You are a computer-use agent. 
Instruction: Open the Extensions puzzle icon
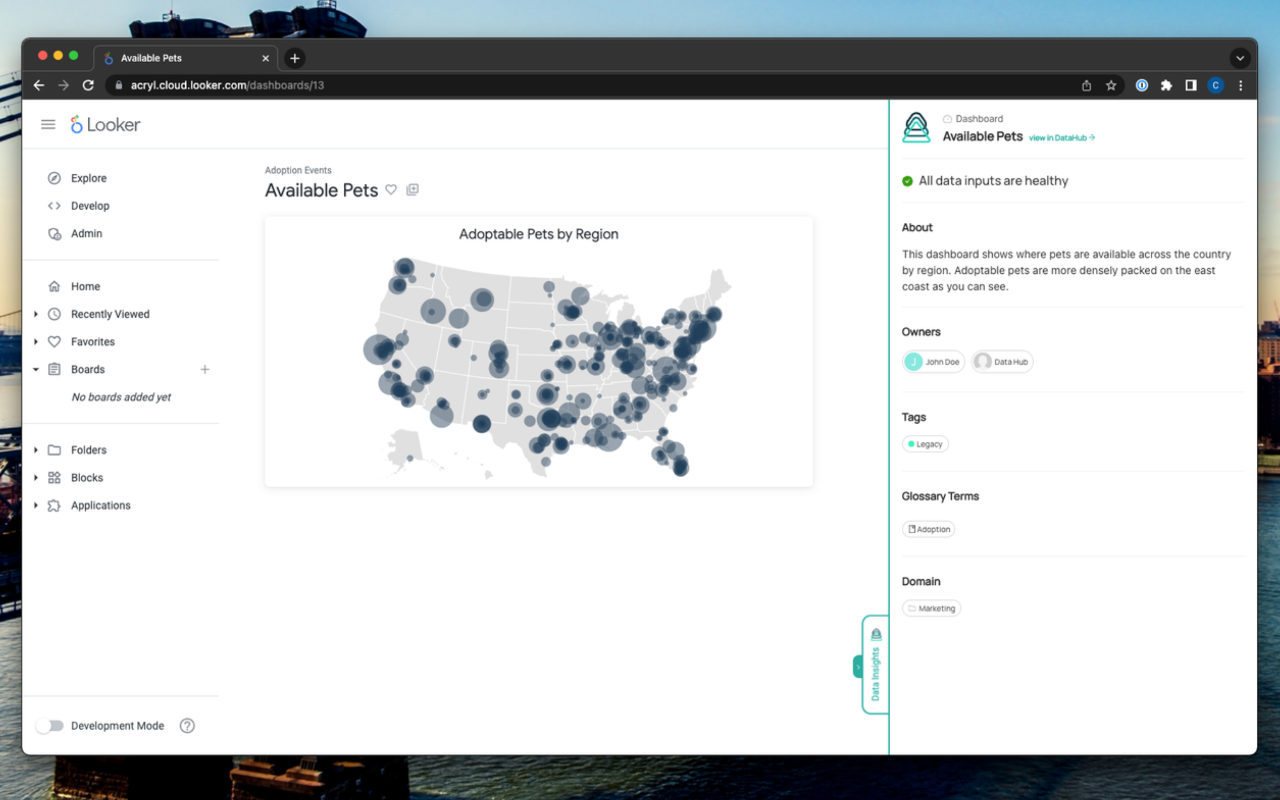(1166, 85)
